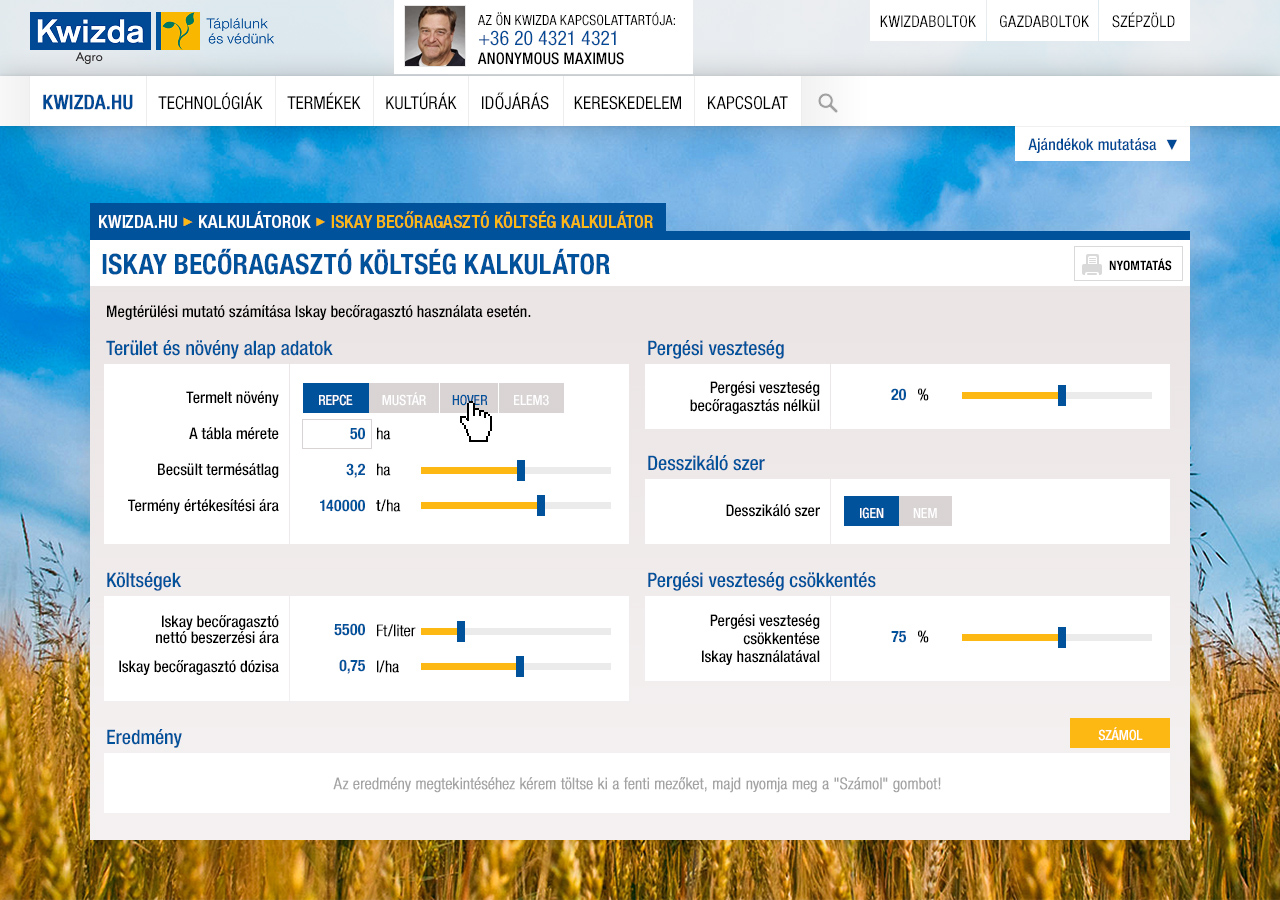Click the Költségek section heading
1280x900 pixels.
click(x=143, y=580)
